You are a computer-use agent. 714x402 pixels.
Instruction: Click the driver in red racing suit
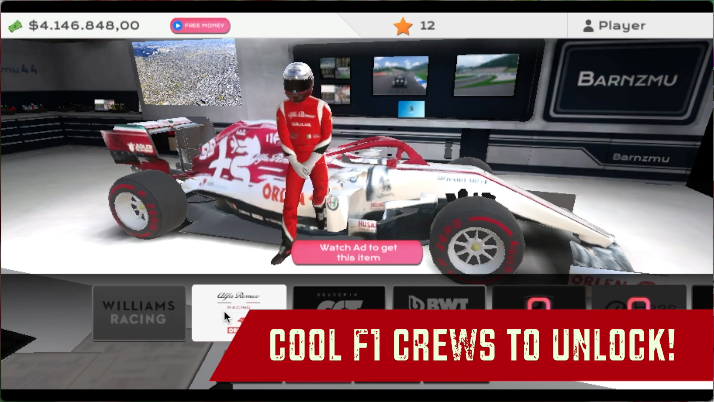[300, 160]
